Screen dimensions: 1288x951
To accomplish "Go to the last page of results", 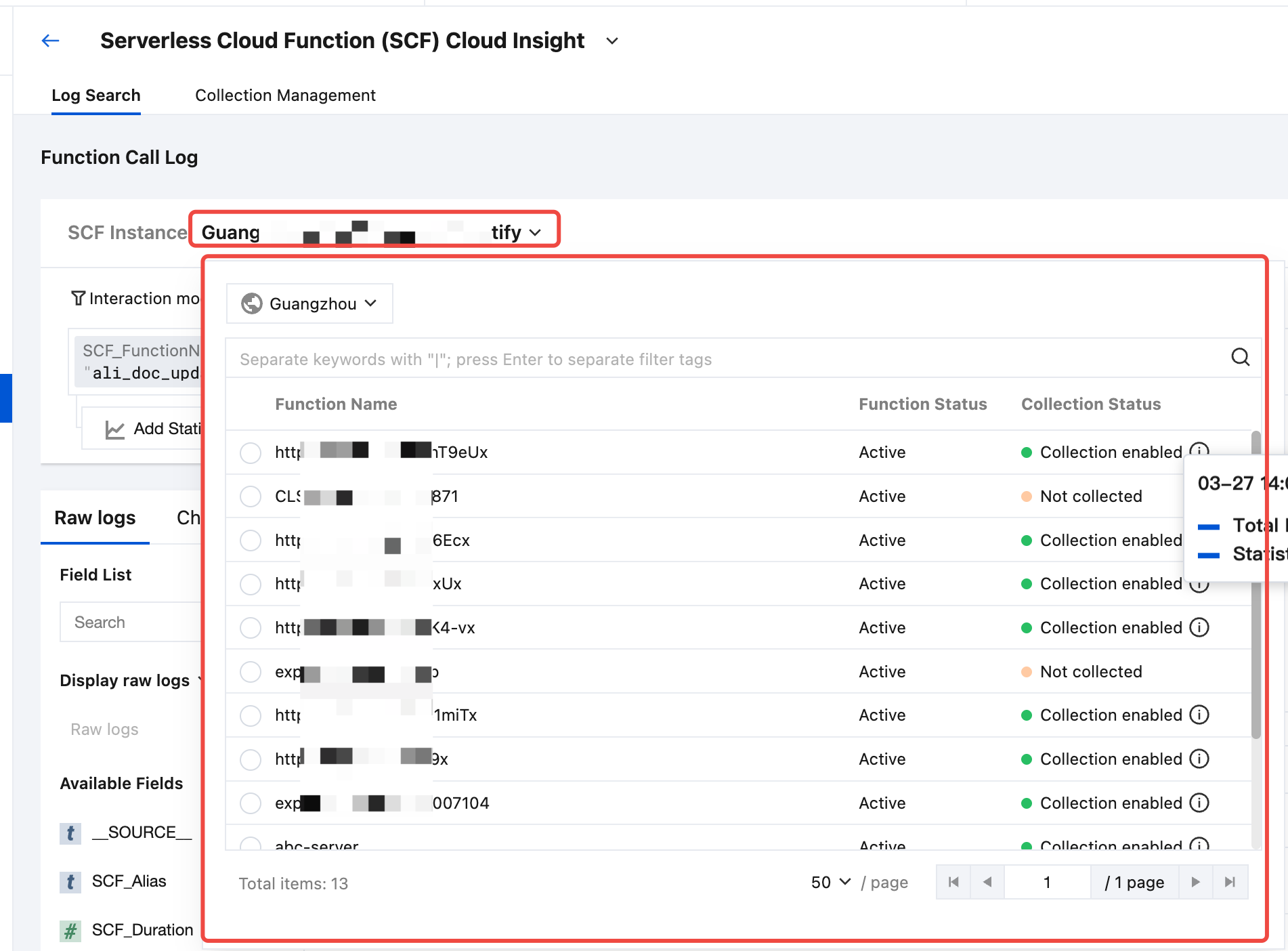I will [1230, 882].
